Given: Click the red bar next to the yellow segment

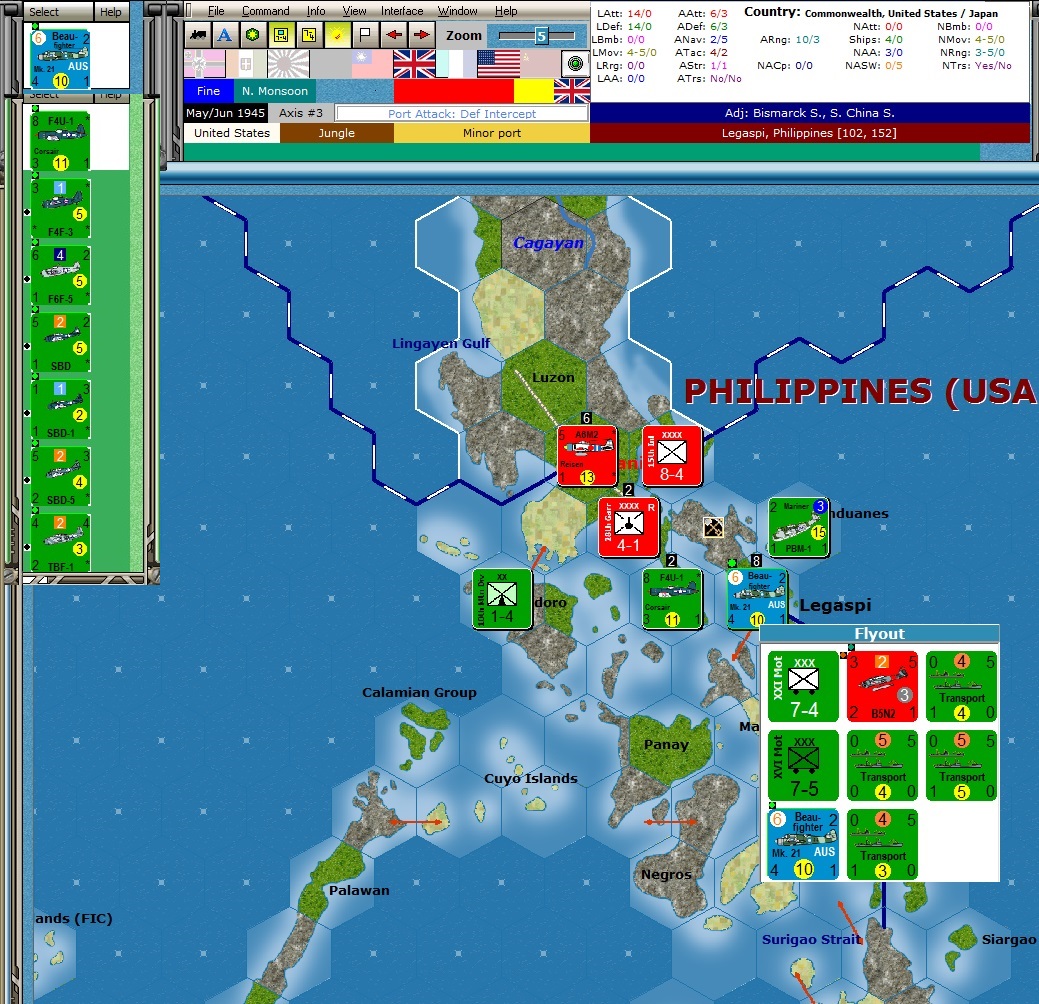Looking at the screenshot, I should (453, 91).
